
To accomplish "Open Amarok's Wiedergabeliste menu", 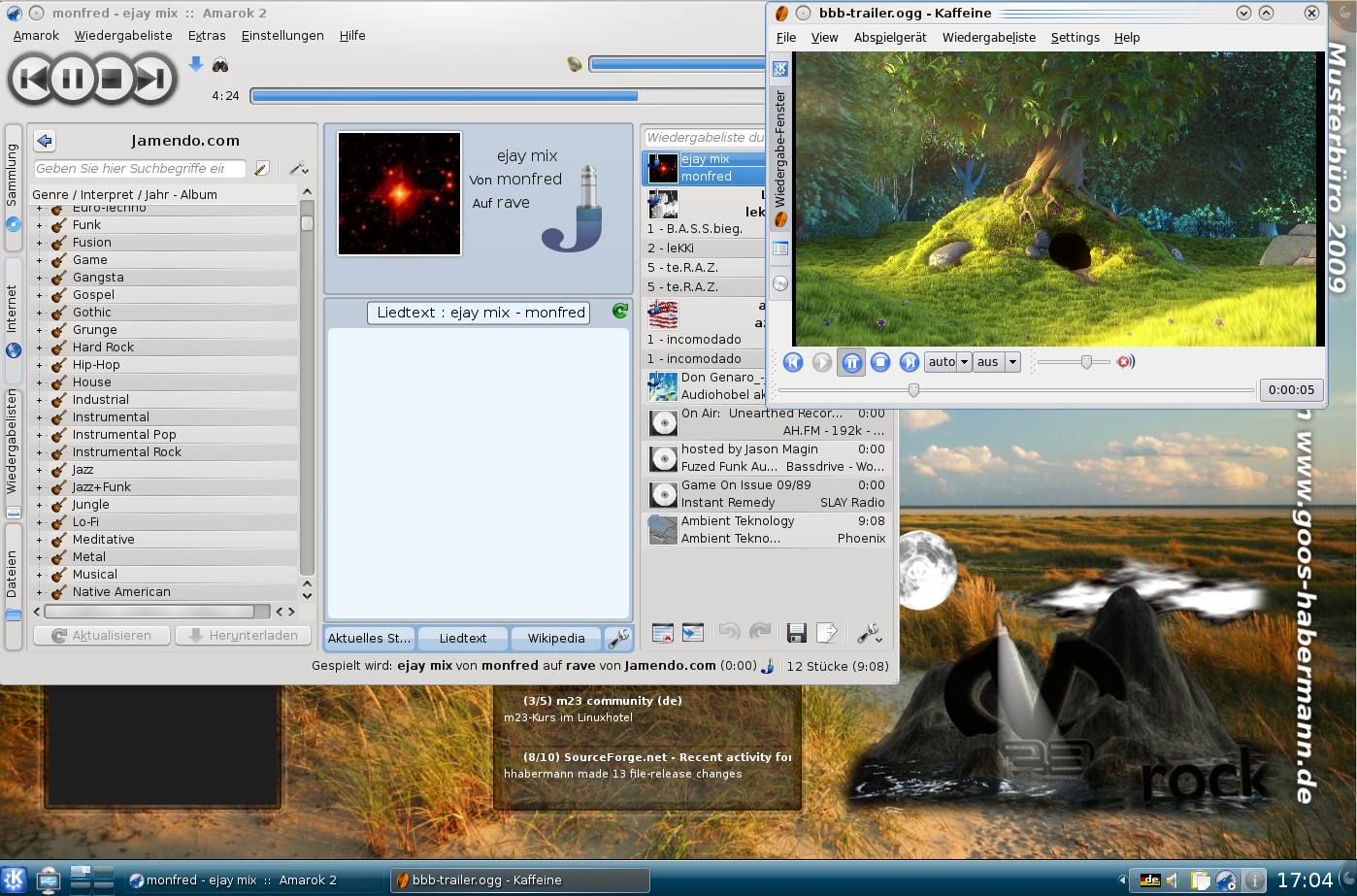I will [123, 35].
